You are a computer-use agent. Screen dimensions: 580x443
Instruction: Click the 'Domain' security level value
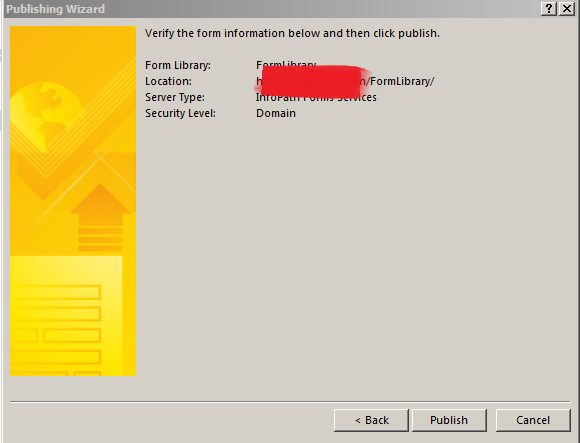[x=276, y=113]
